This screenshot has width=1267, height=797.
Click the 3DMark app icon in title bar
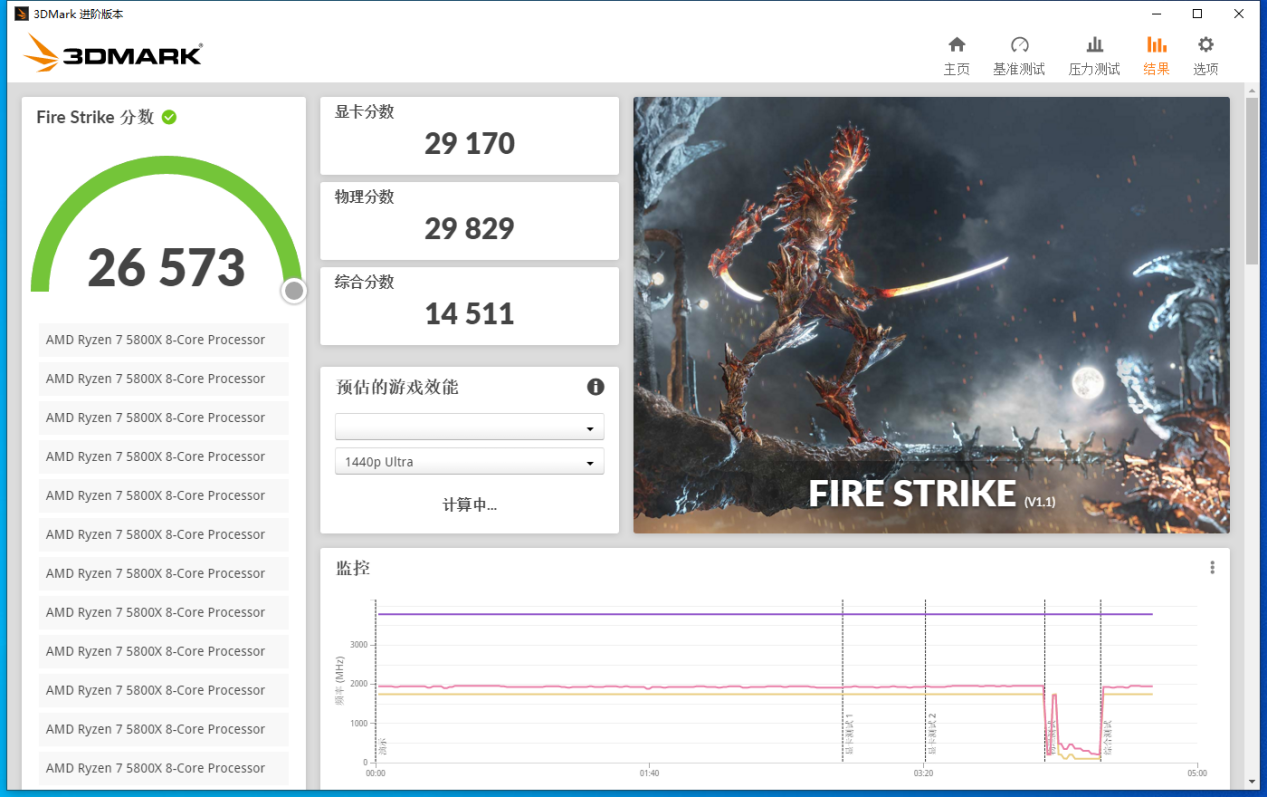(x=21, y=14)
